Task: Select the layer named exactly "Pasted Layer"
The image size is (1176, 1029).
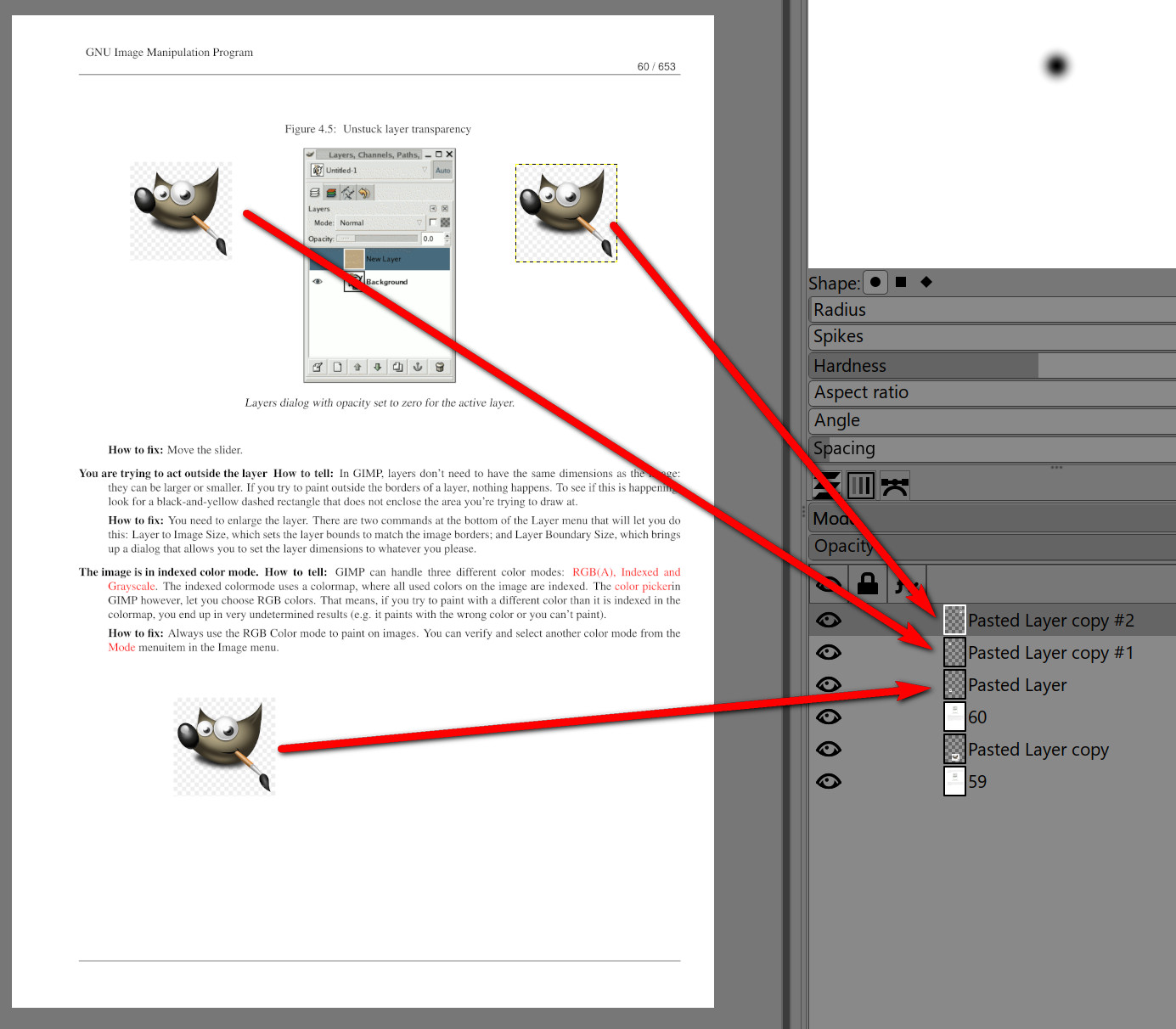Action: pos(1017,685)
